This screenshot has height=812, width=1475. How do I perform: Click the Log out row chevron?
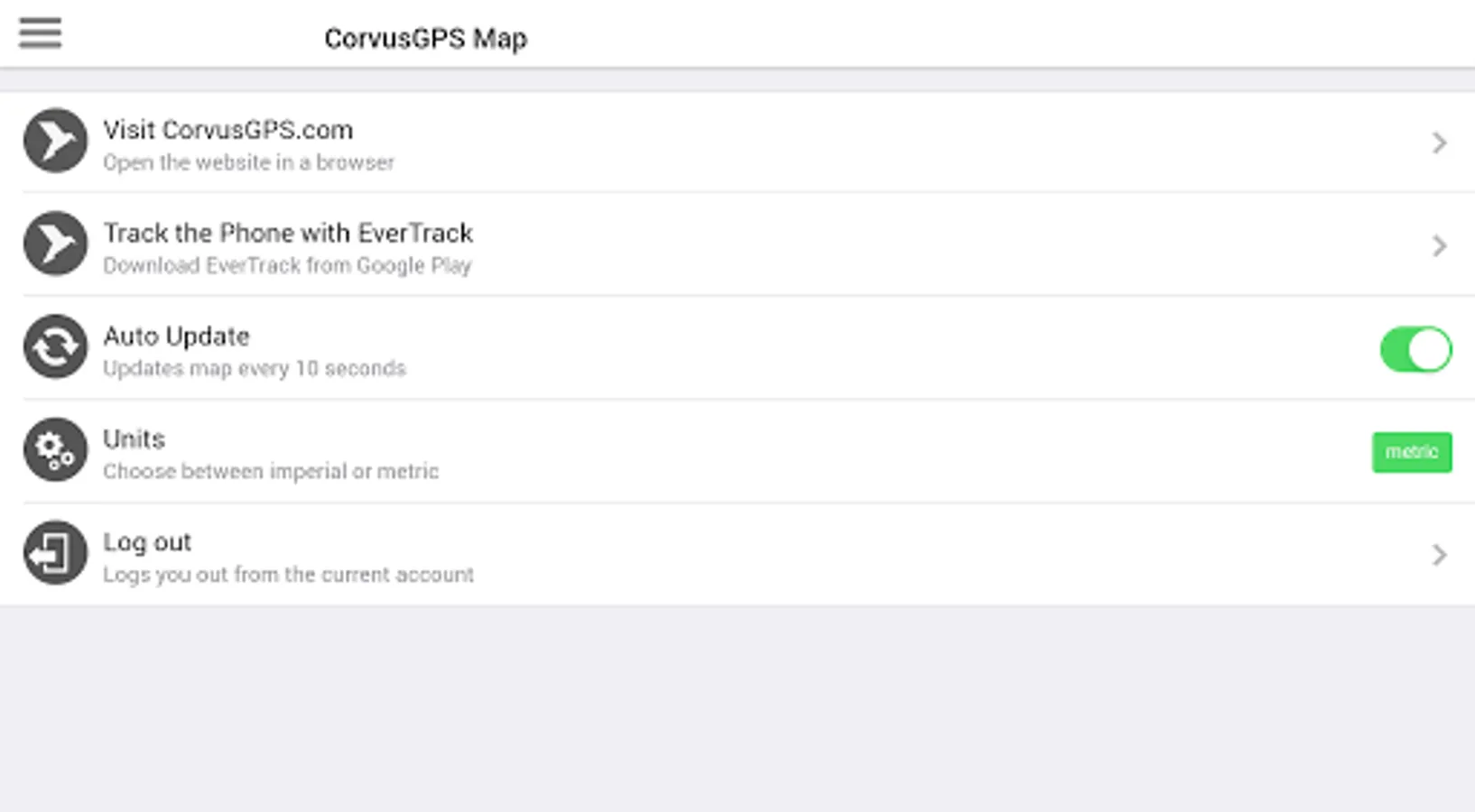tap(1439, 554)
